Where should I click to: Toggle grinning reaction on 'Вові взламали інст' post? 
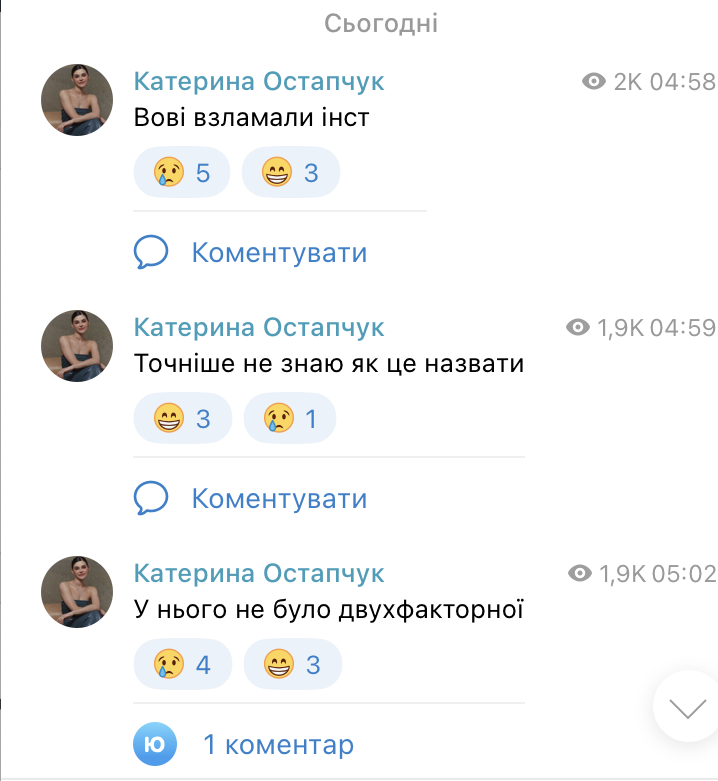pos(290,173)
